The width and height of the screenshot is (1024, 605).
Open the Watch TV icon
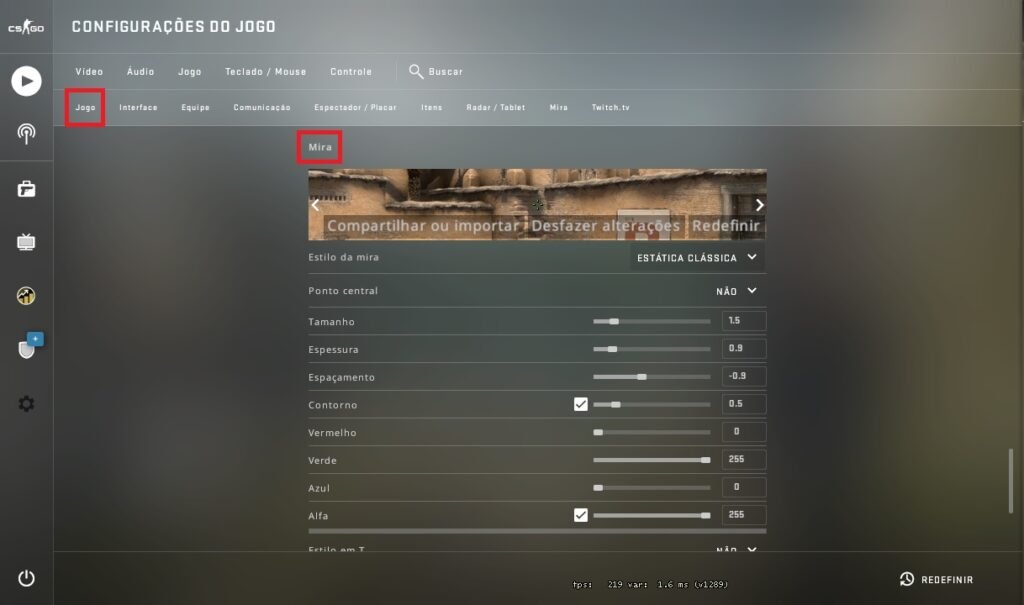[x=26, y=242]
